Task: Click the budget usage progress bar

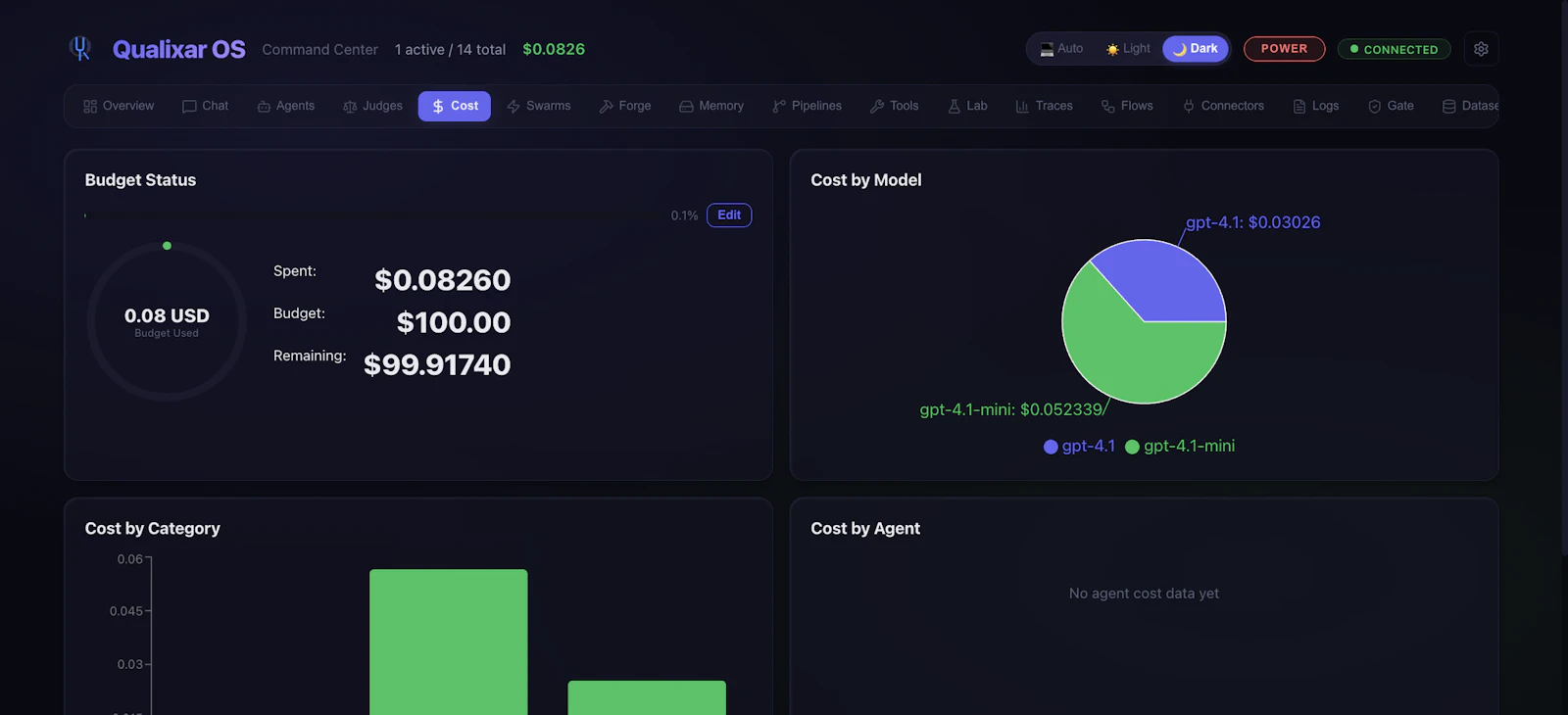Action: coord(373,215)
